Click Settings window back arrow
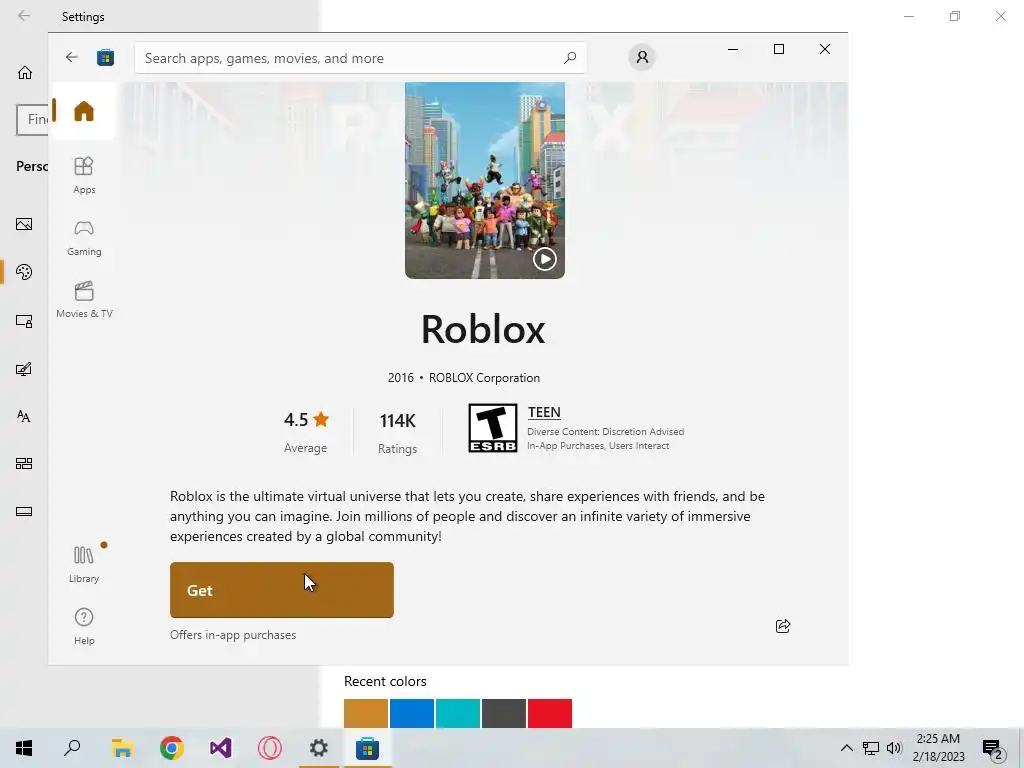This screenshot has height=768, width=1024. tap(24, 16)
